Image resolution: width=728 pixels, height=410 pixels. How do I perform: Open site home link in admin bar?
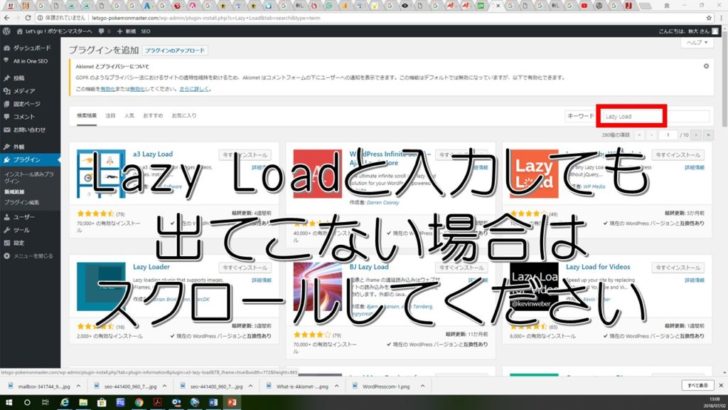[x=54, y=31]
